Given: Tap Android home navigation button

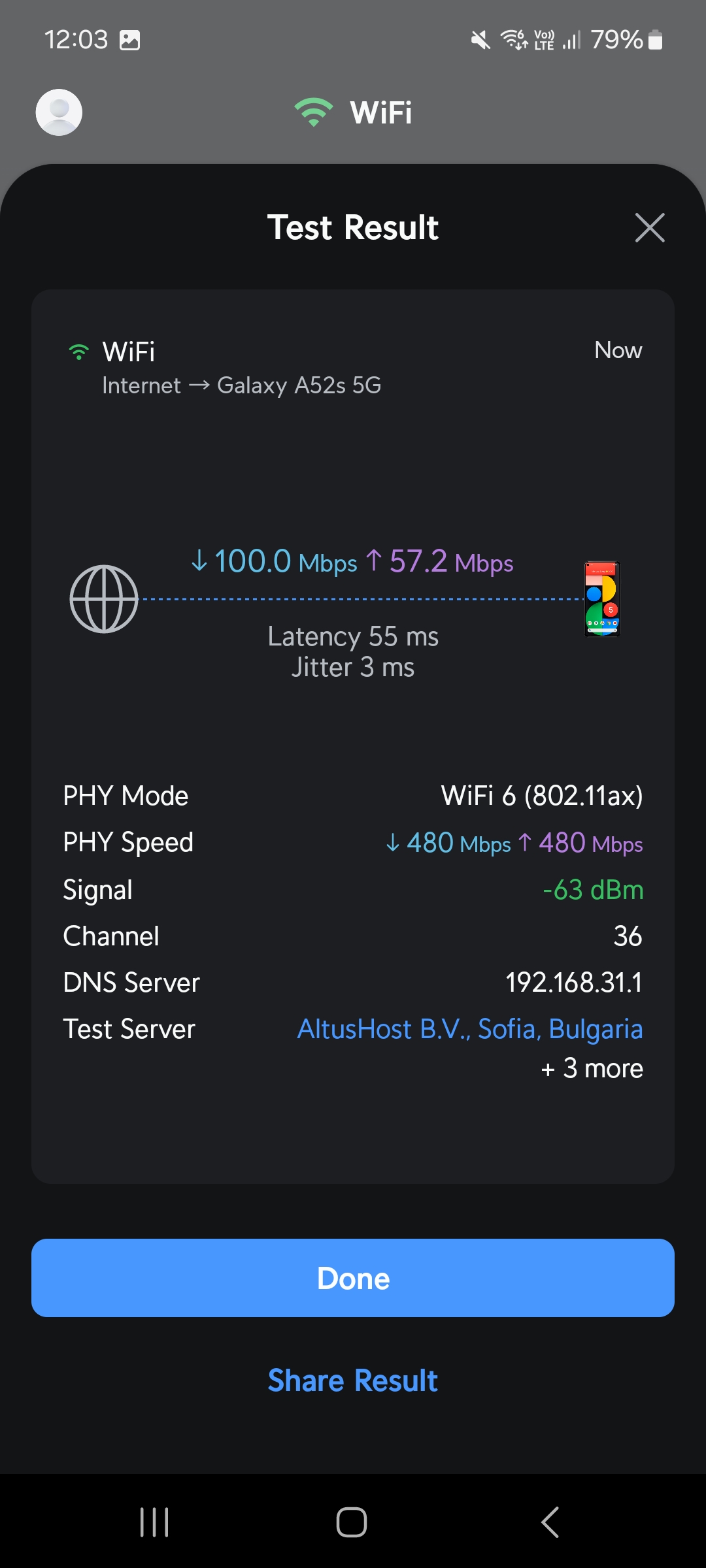Looking at the screenshot, I should 352,1522.
